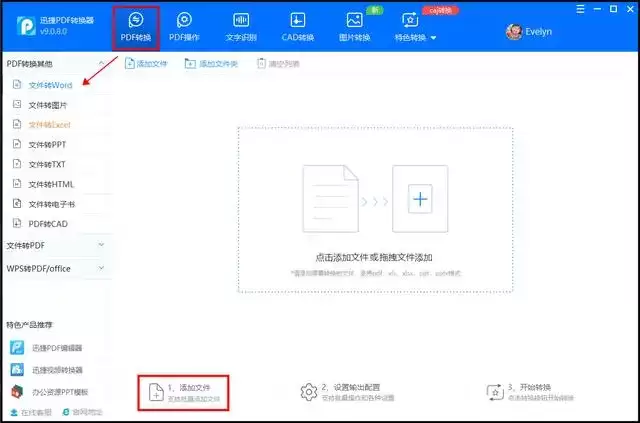Click the blue plus icon in drop zone
Image resolution: width=640 pixels, height=423 pixels.
(x=420, y=199)
